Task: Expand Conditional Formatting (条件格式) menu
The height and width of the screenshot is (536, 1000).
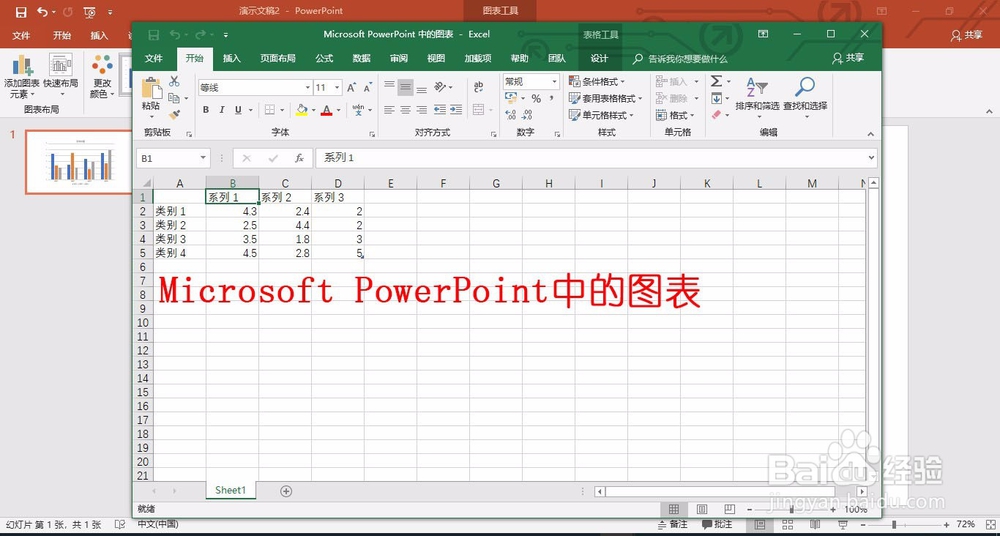Action: point(596,82)
